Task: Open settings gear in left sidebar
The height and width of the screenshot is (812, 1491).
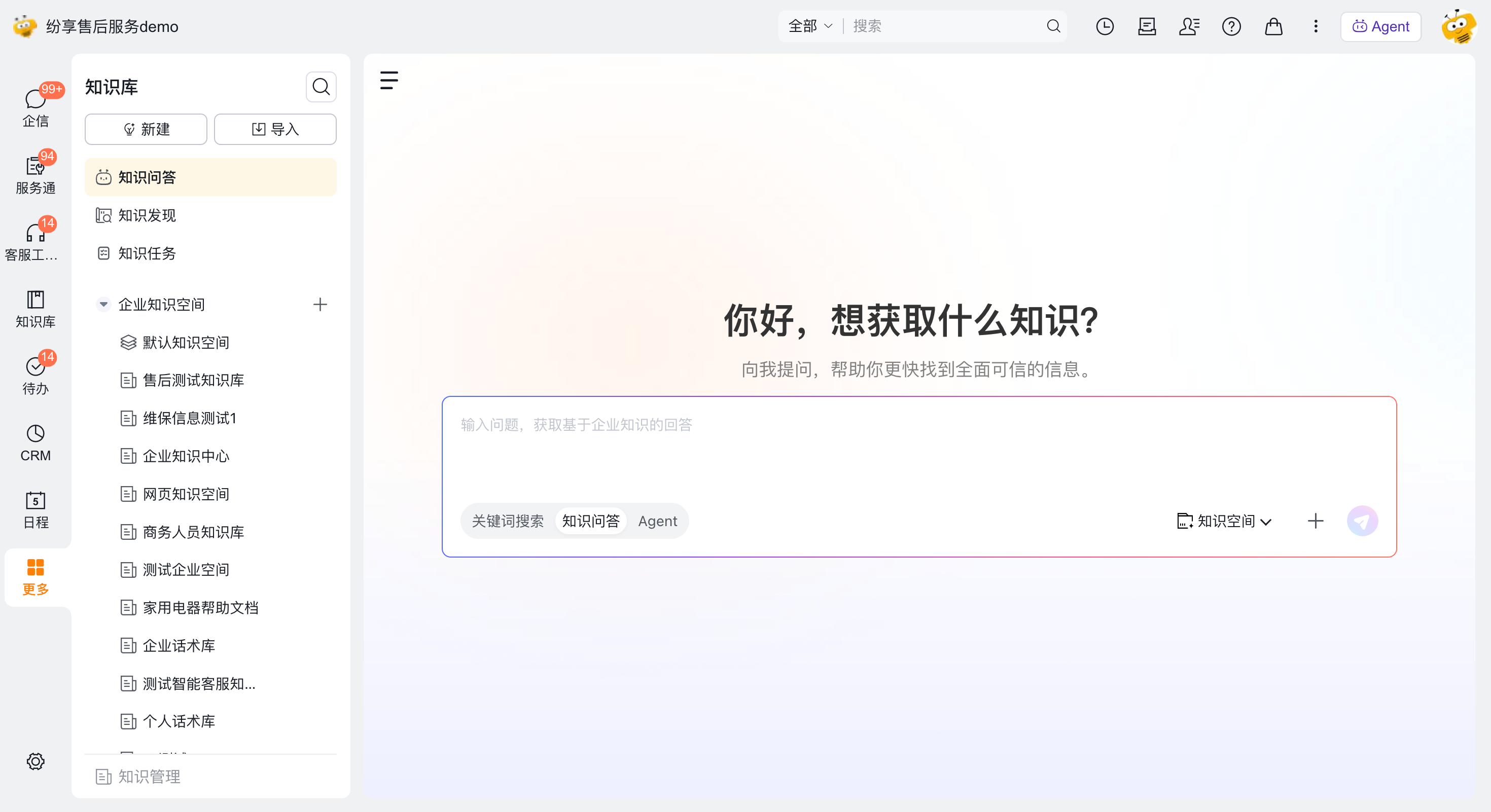Action: [x=35, y=760]
